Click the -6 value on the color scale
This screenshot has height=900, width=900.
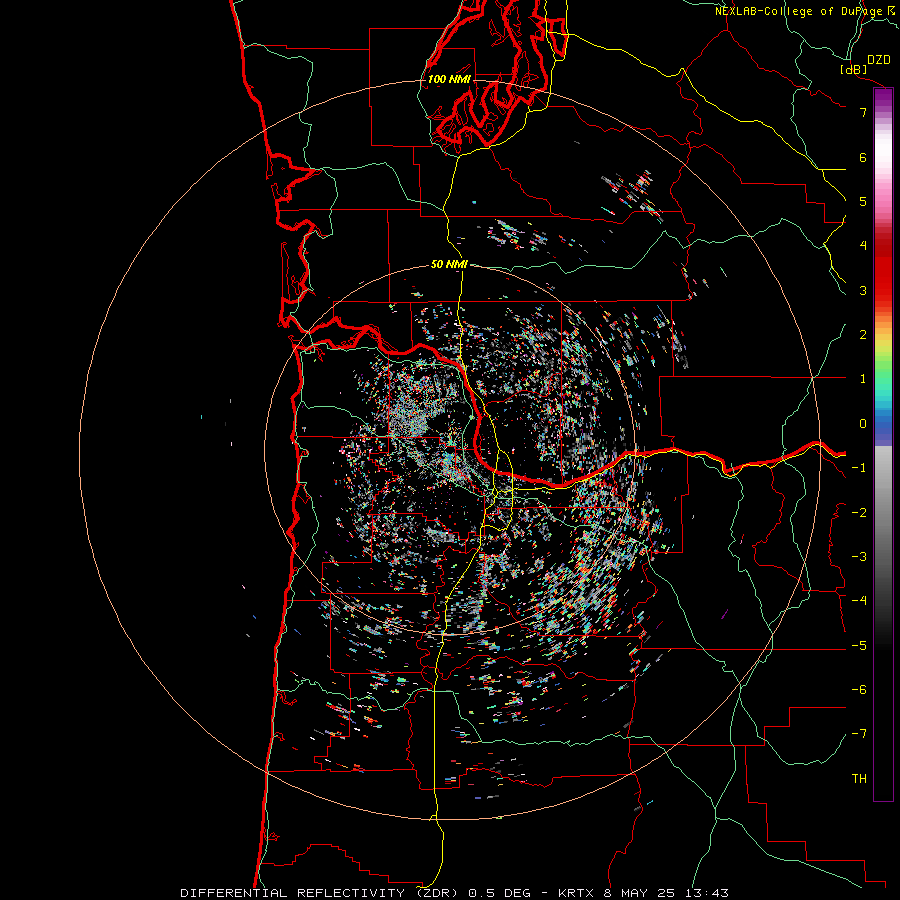(x=859, y=690)
